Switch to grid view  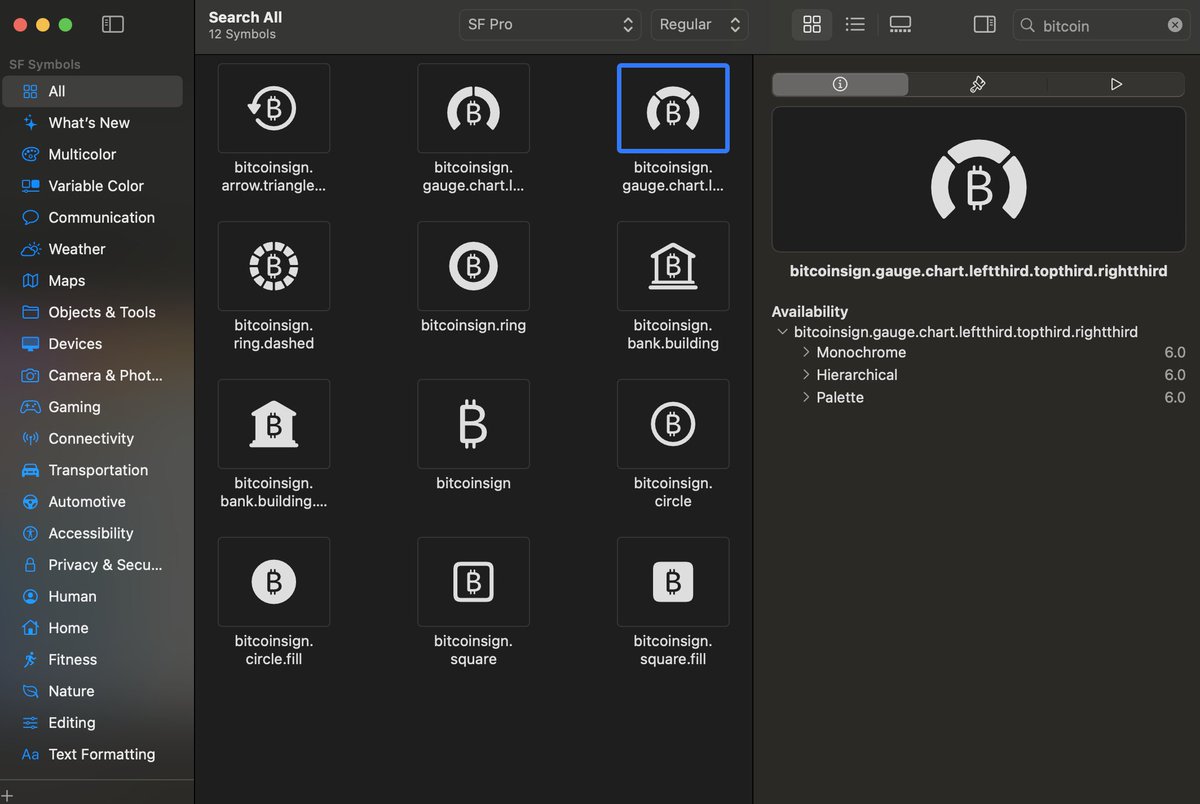[812, 25]
